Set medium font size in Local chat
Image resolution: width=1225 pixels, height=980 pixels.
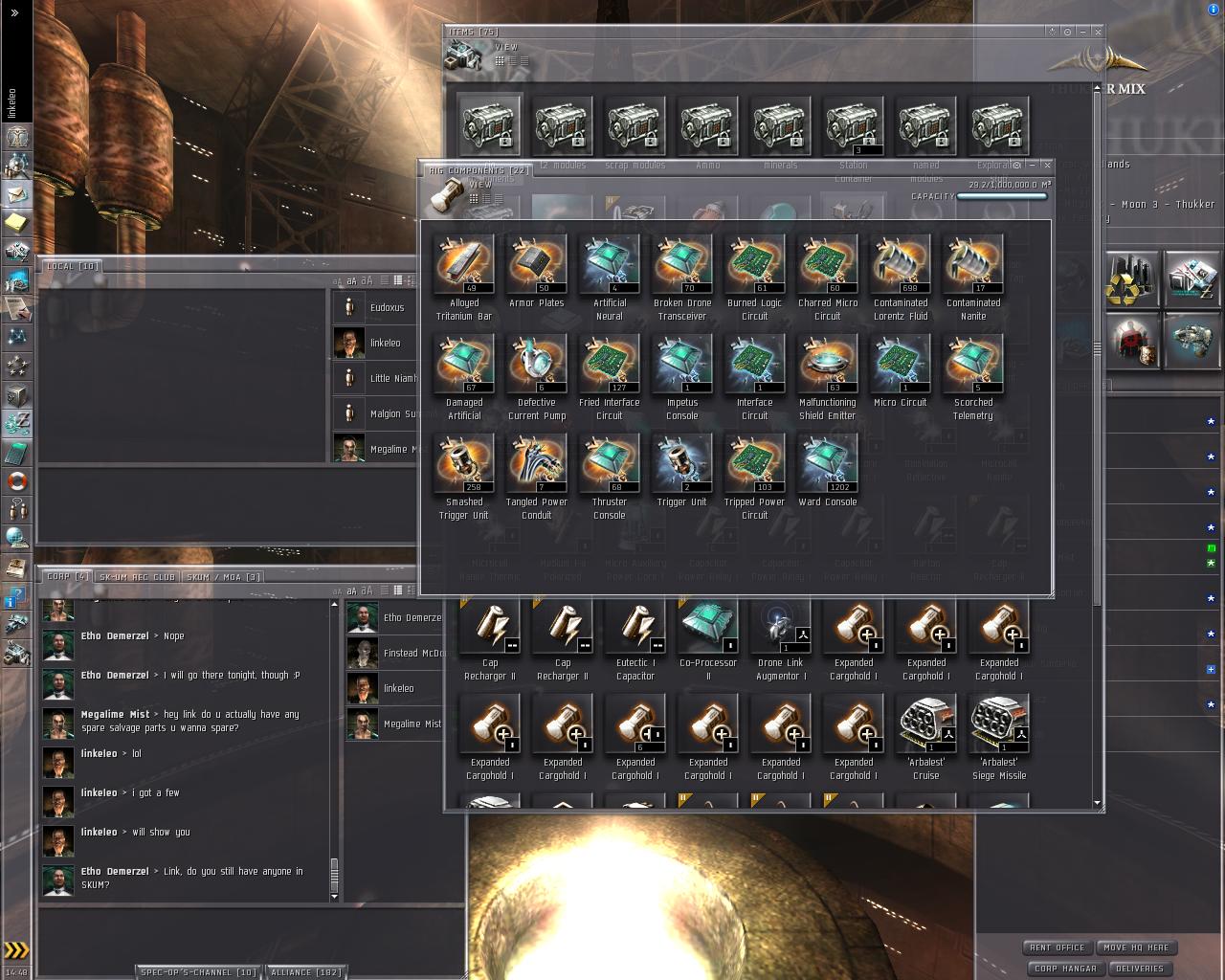pos(352,281)
